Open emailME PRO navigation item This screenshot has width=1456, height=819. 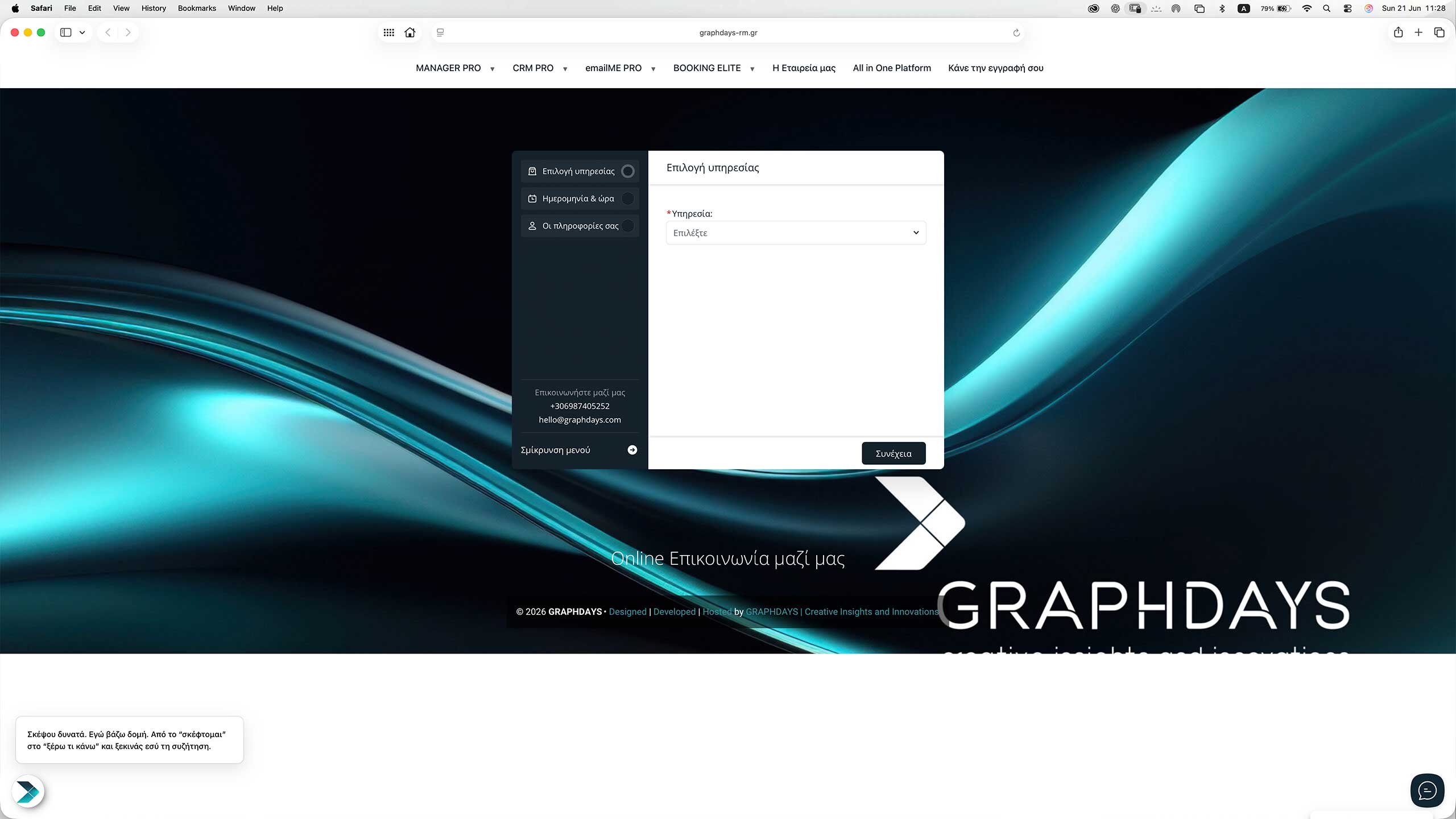[613, 68]
